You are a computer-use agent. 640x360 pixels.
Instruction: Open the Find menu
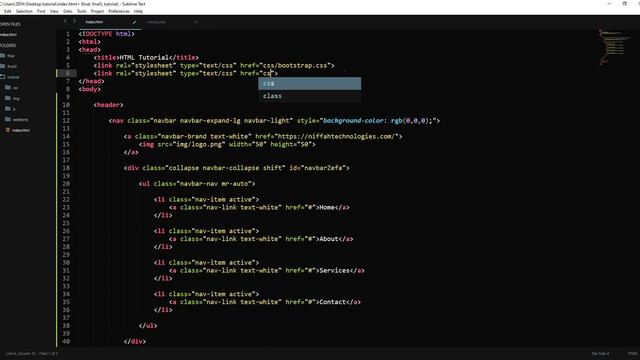click(x=41, y=11)
